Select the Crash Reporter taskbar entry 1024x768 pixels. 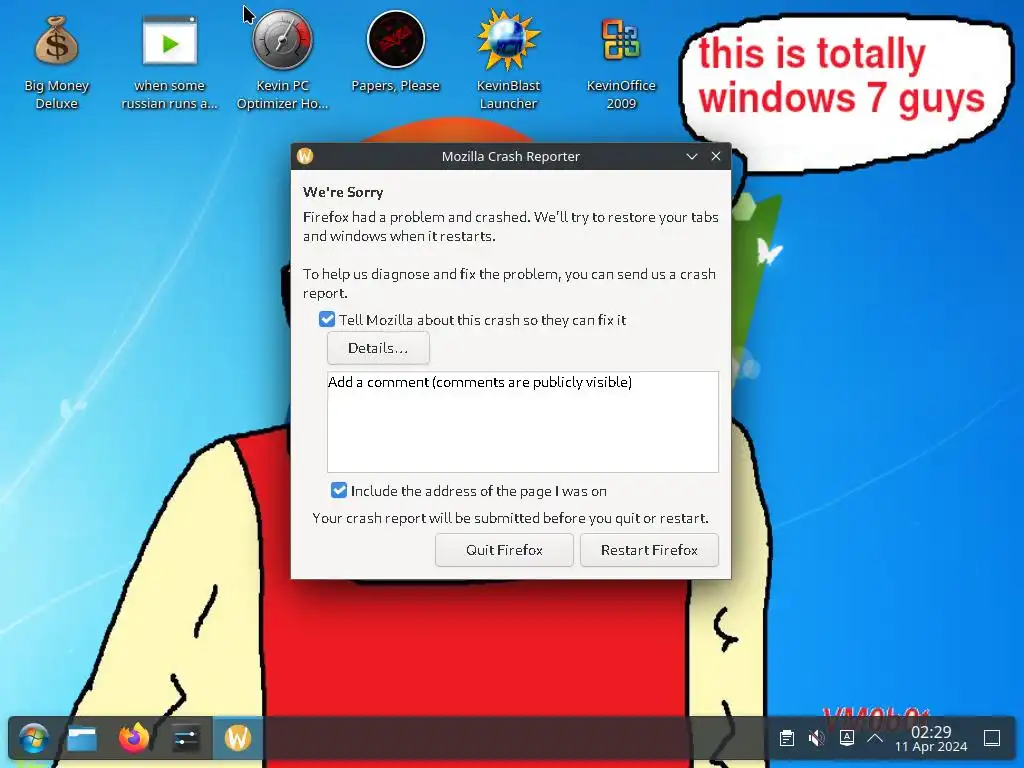238,739
